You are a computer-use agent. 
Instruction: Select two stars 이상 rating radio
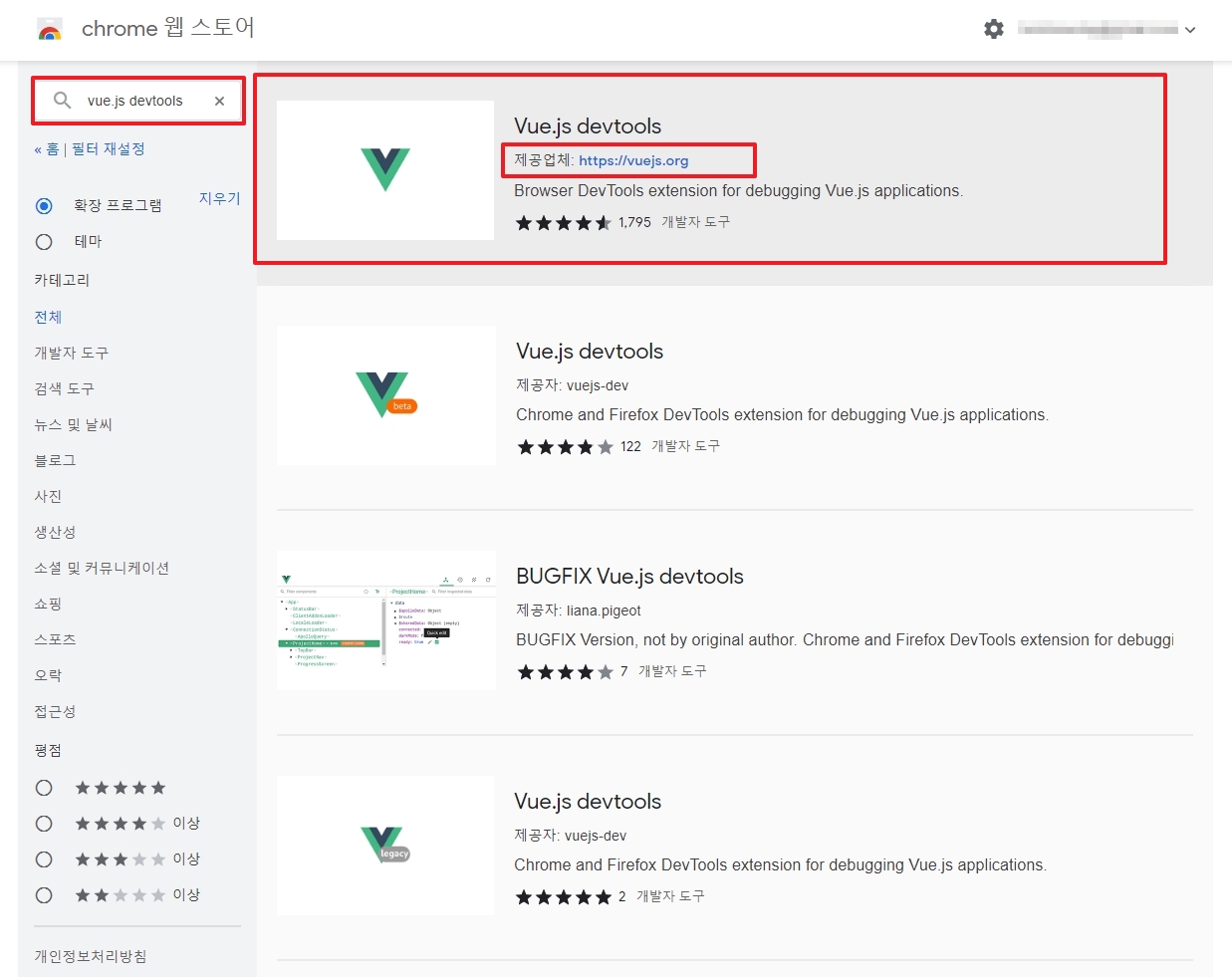(44, 895)
